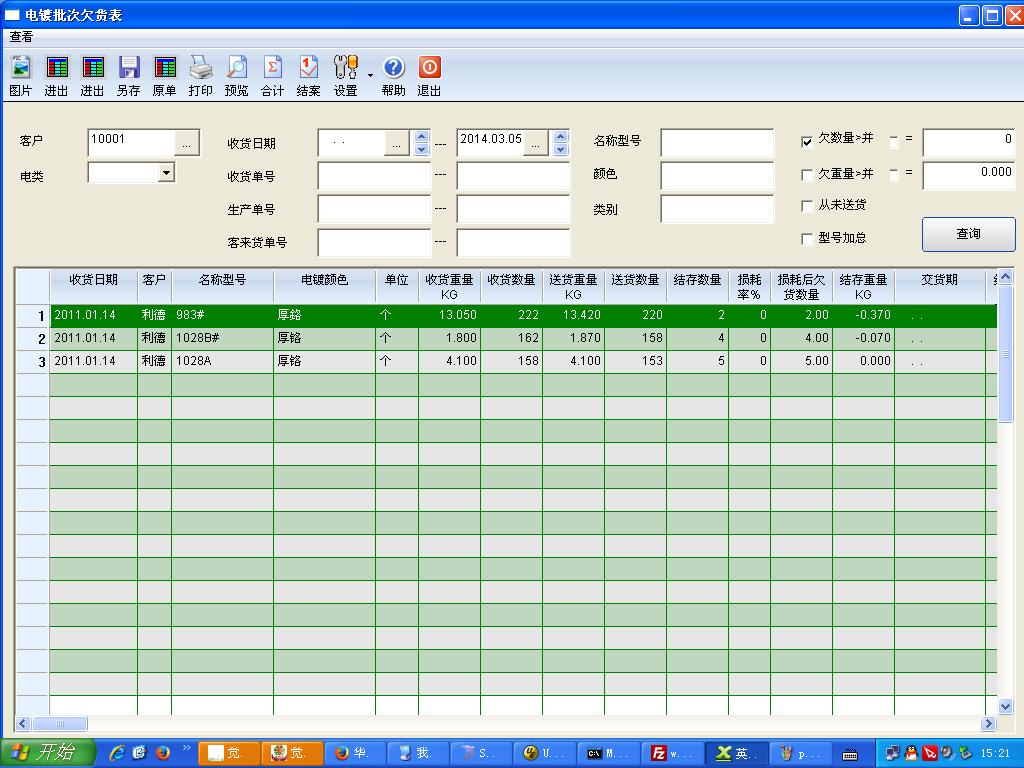Click the 收货数量 column header

click(511, 286)
